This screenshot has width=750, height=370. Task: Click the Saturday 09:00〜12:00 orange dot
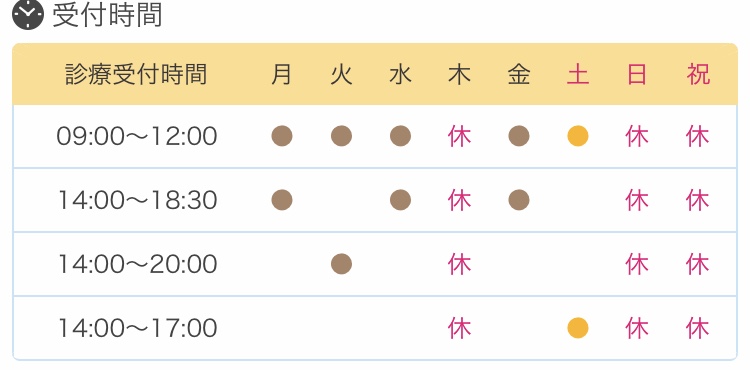tap(578, 136)
